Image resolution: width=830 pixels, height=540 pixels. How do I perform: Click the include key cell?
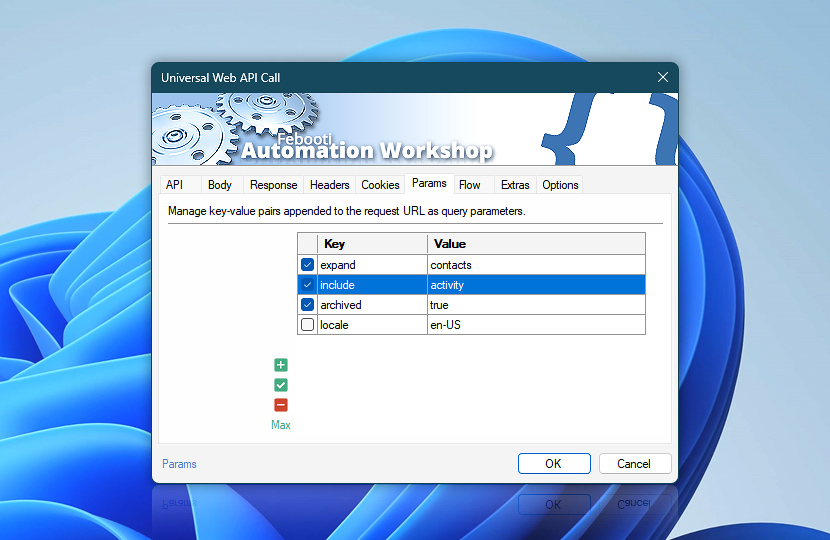pos(372,285)
